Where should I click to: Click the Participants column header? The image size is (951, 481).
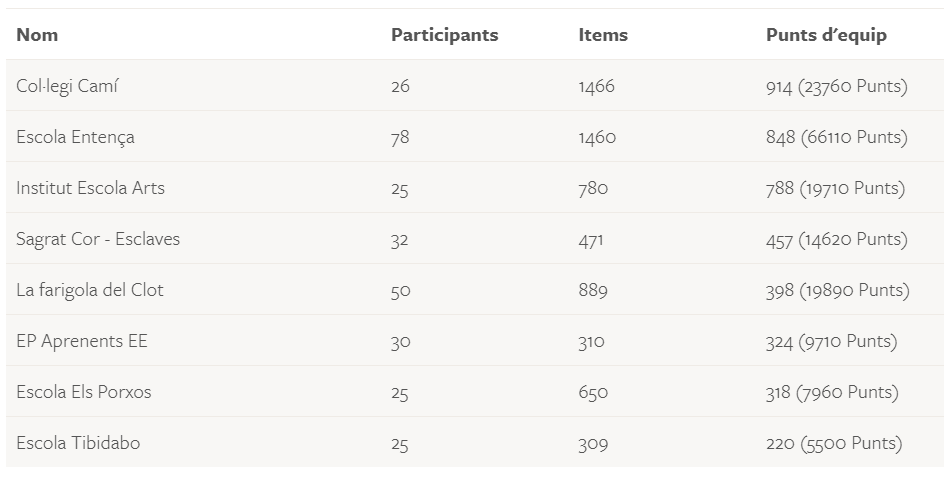coord(444,35)
